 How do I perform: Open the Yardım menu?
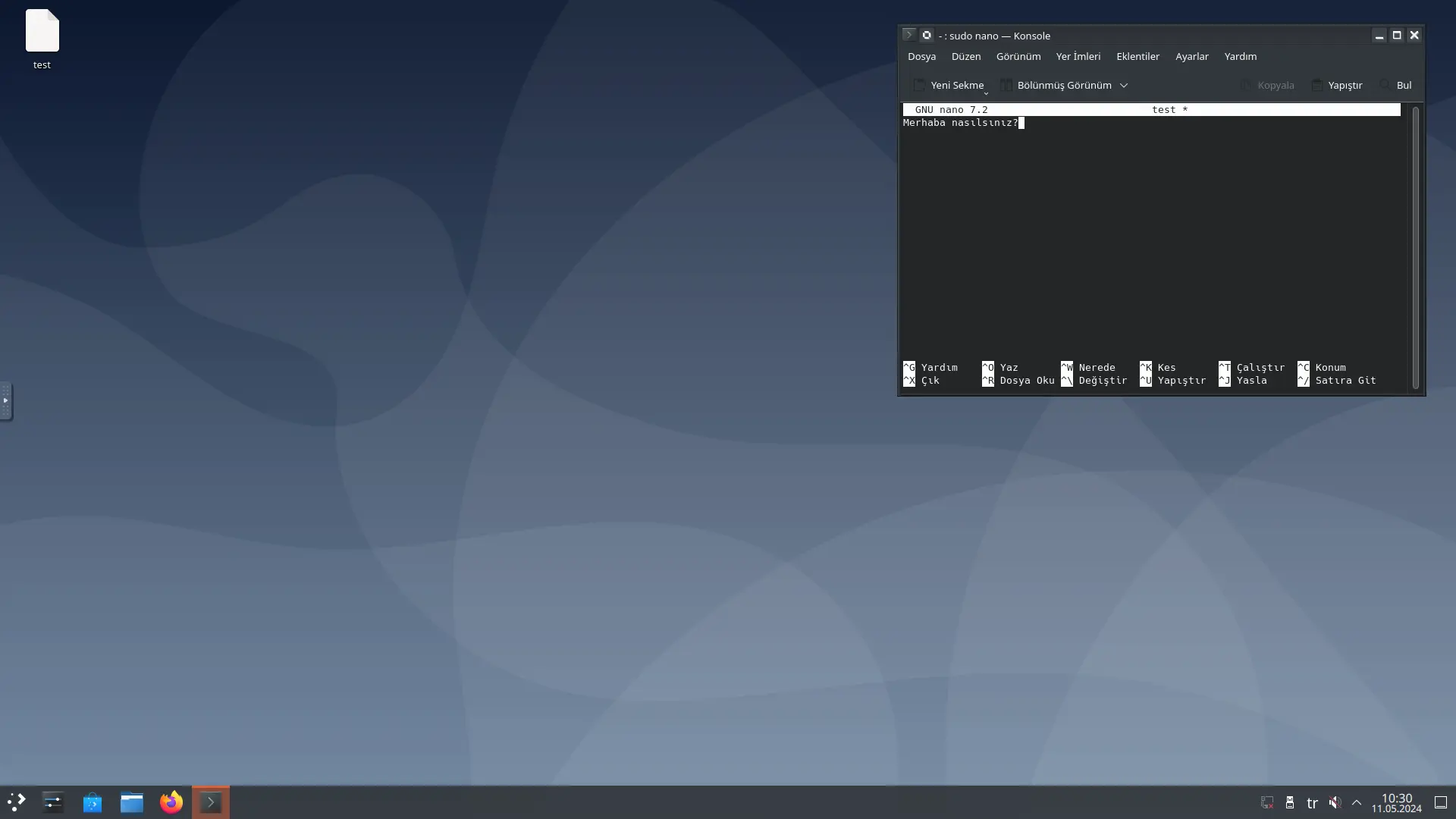(x=1241, y=56)
